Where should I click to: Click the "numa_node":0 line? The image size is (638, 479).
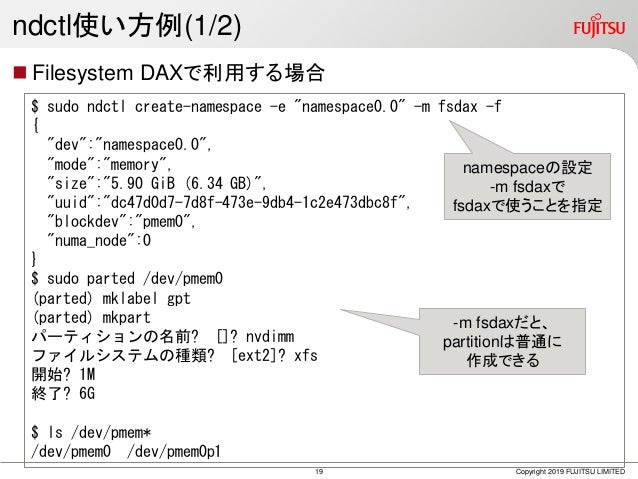pos(99,241)
